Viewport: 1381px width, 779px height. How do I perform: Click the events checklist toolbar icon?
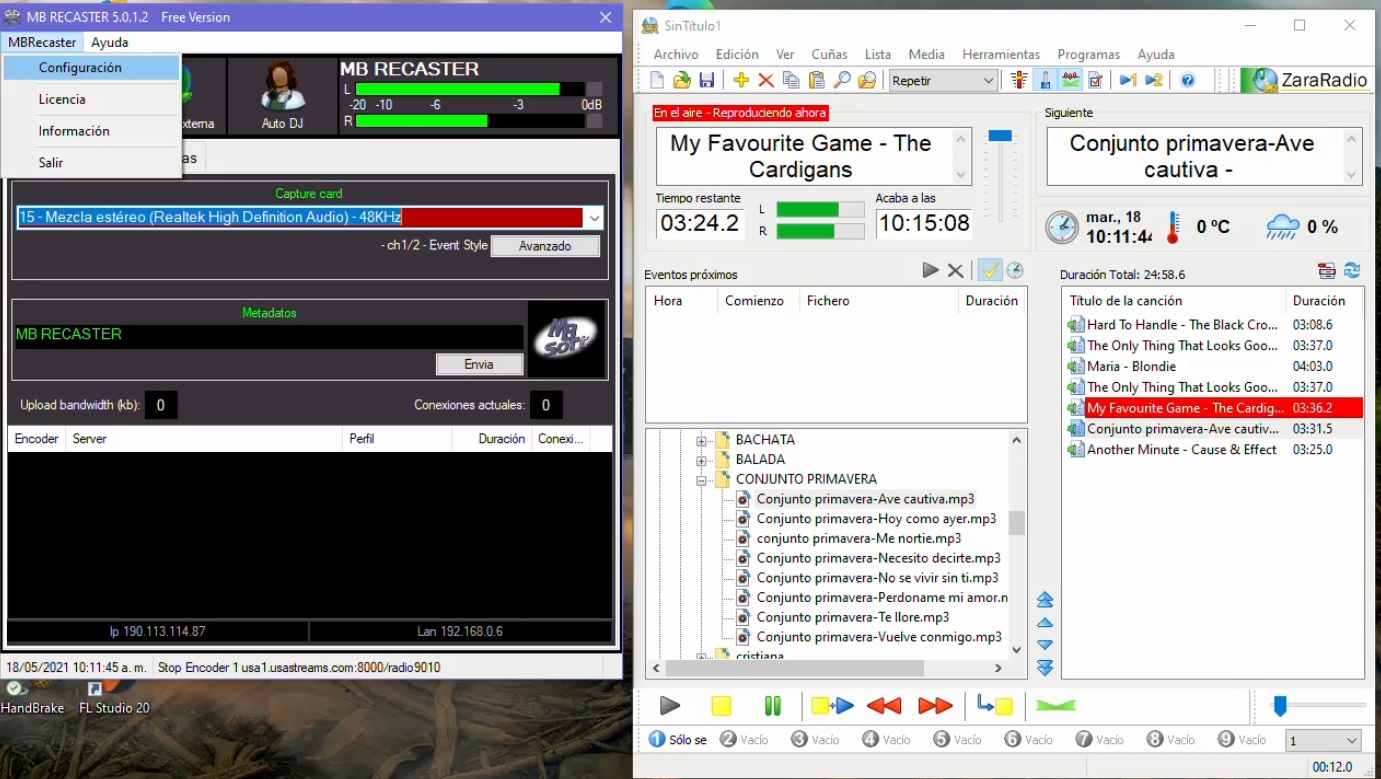(1095, 80)
